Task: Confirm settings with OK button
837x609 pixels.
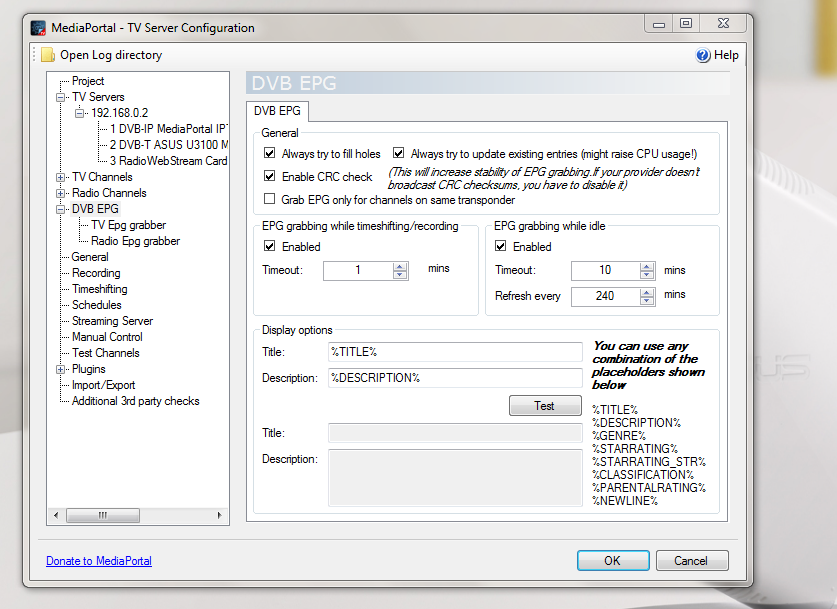Action: (613, 560)
